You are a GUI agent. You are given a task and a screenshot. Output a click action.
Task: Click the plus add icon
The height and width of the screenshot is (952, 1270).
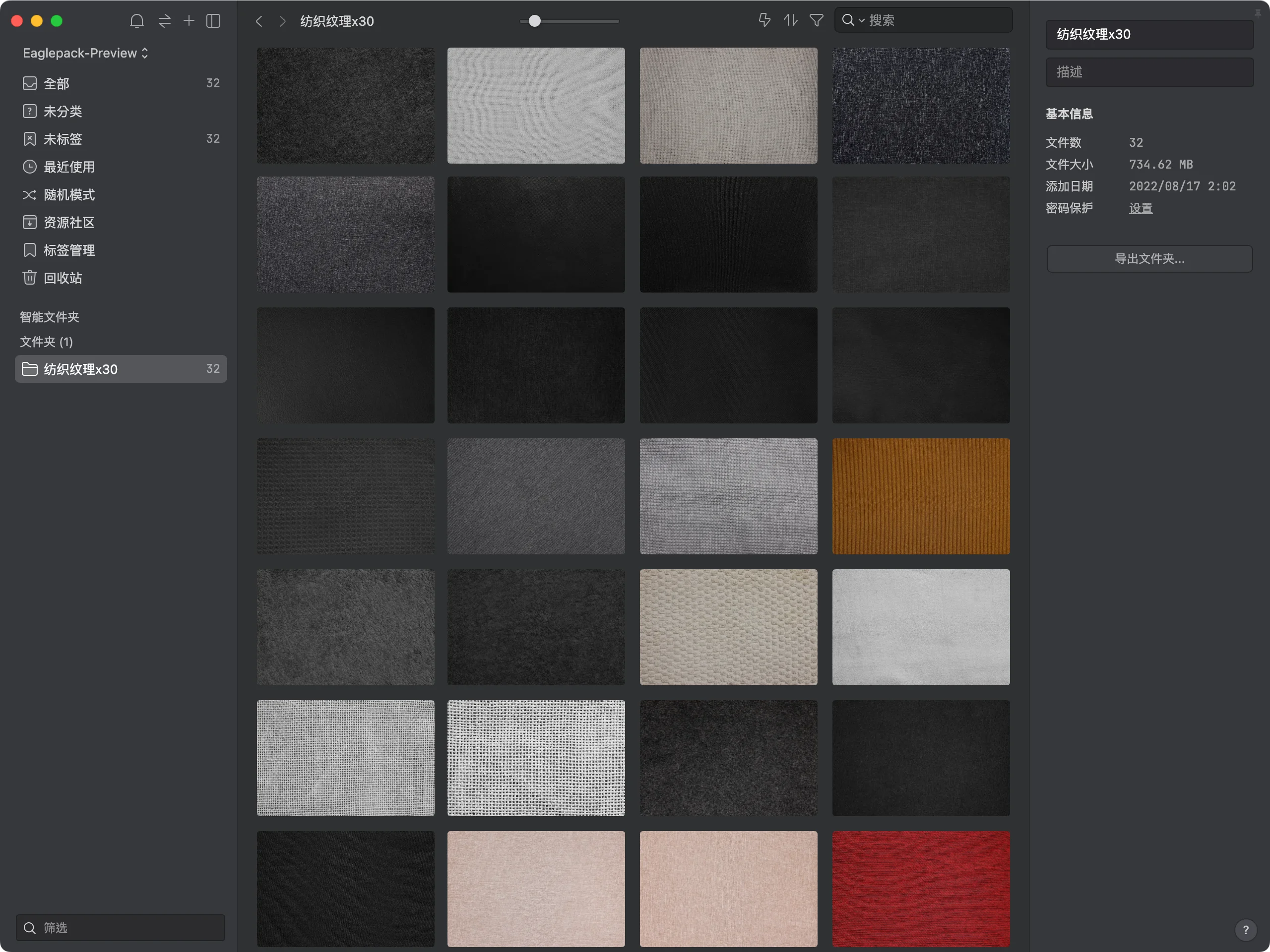[x=189, y=21]
